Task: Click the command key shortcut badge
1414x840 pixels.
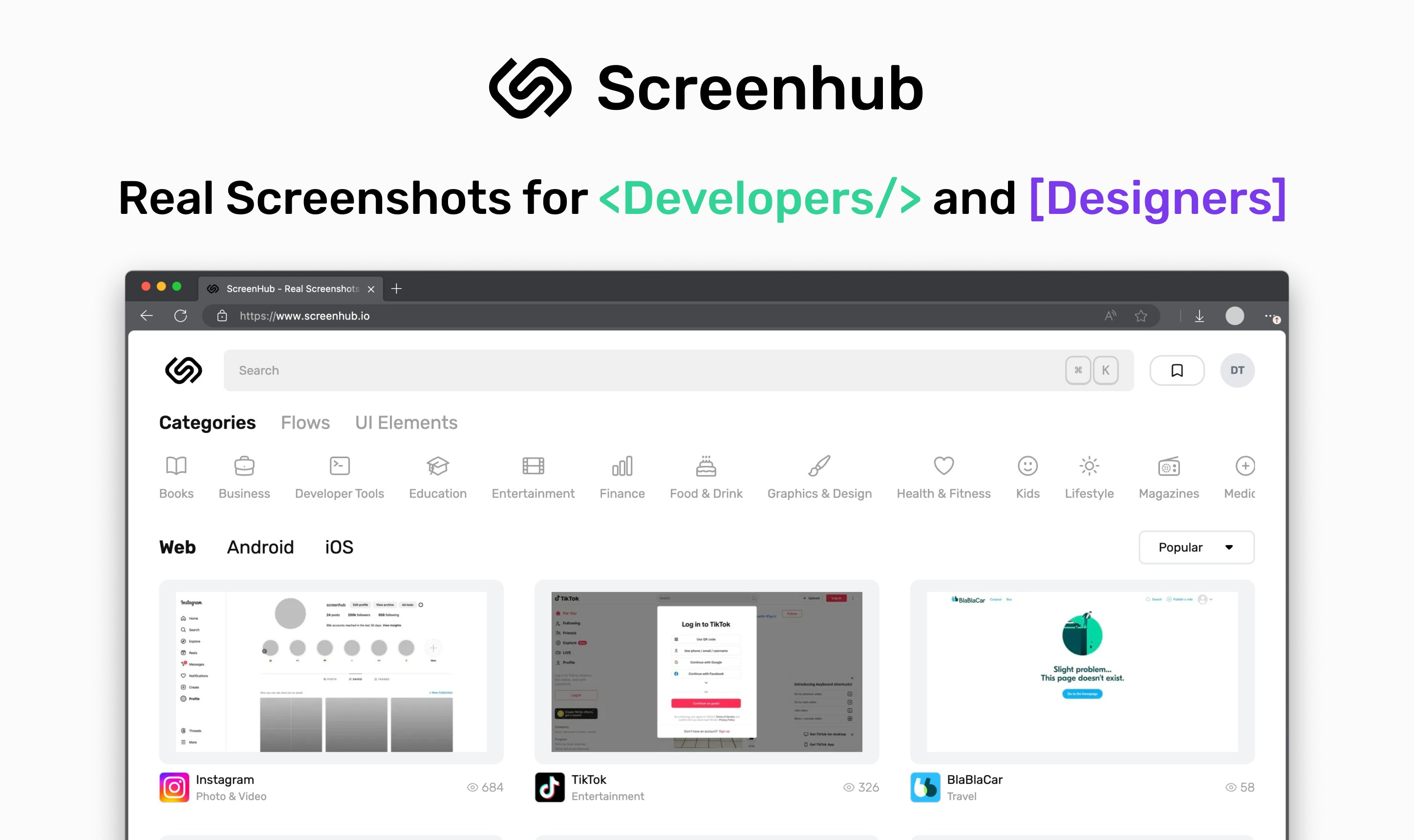Action: (x=1078, y=370)
